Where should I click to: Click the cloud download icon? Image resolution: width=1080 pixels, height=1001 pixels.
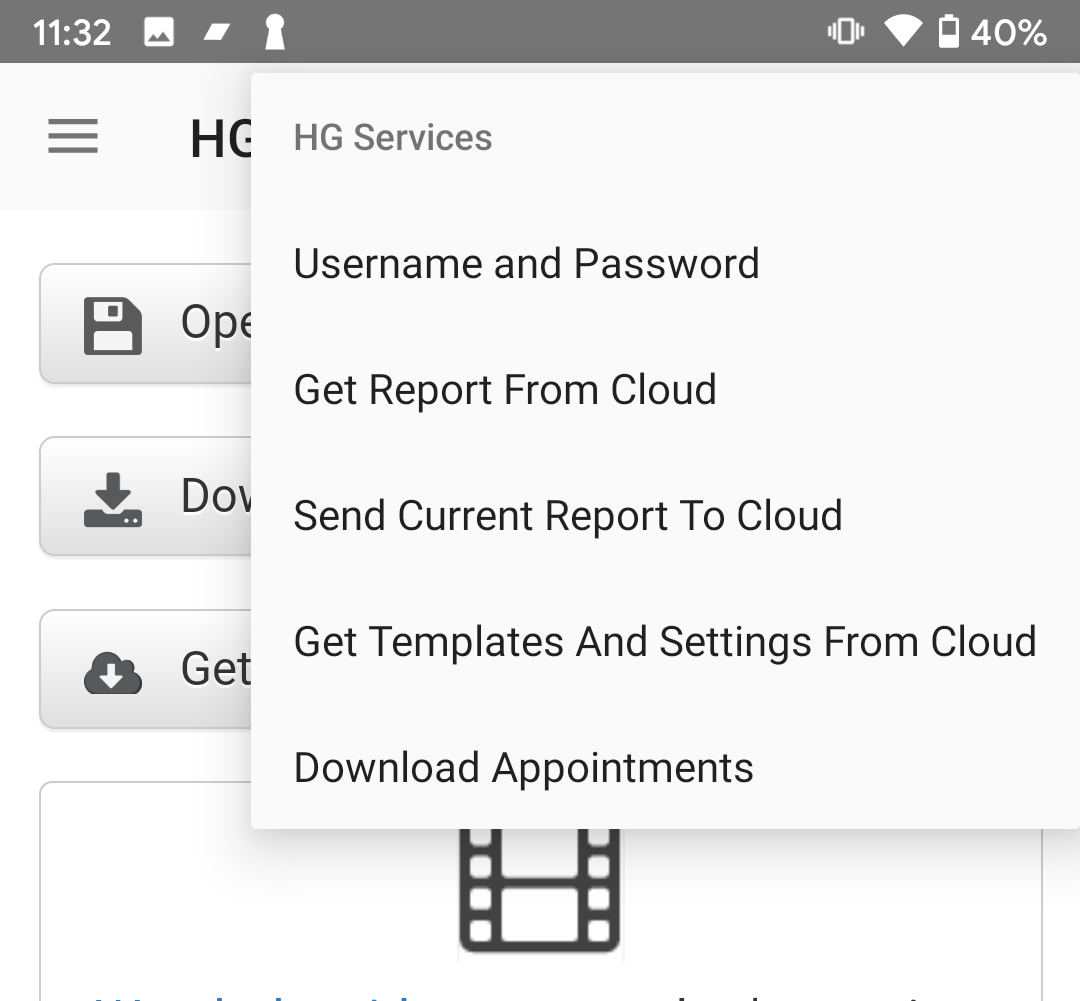112,672
